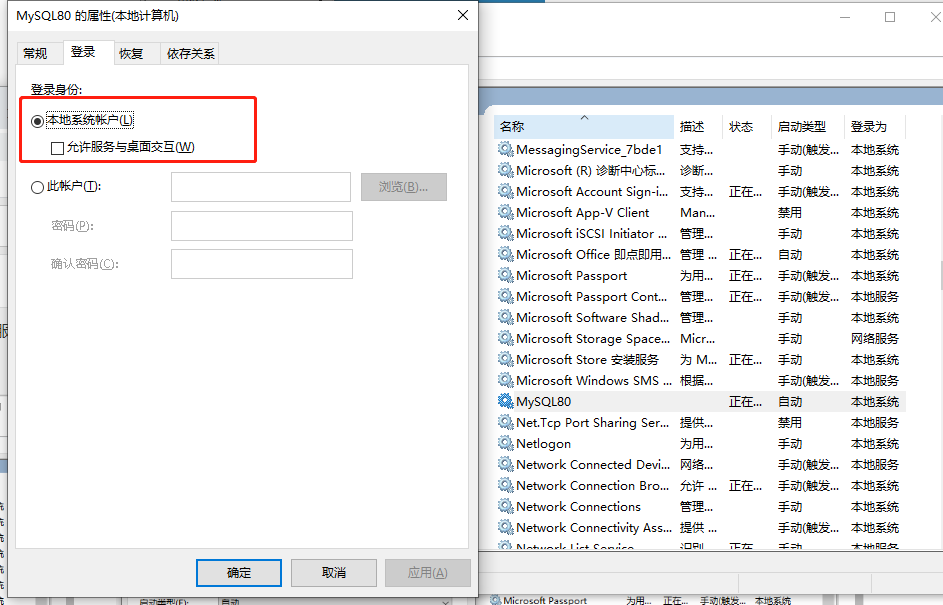The image size is (943, 605).
Task: Click the Network Connections service gear icon
Action: [503, 506]
